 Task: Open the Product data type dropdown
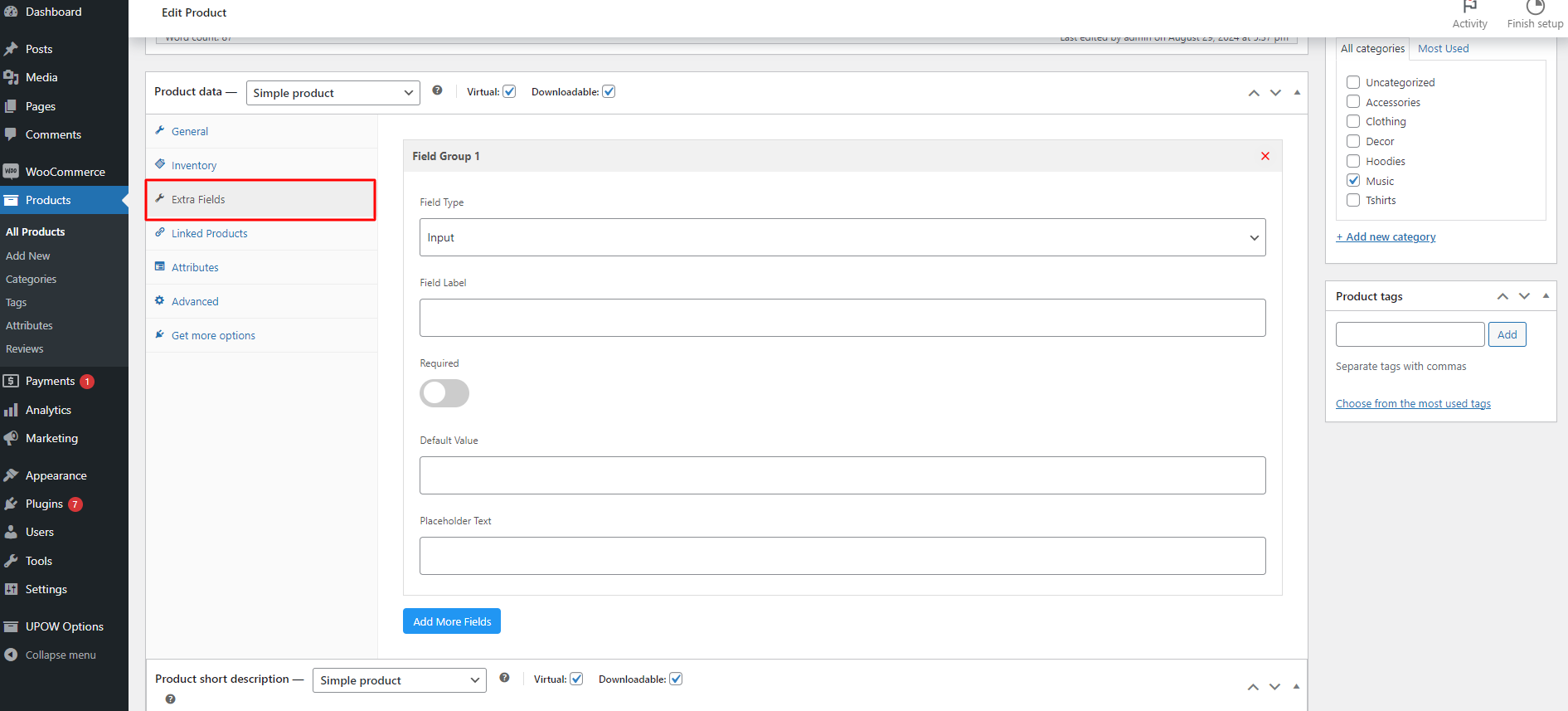pos(333,93)
